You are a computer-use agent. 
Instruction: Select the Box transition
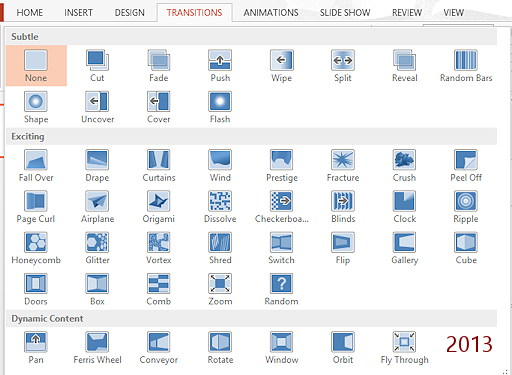[97, 289]
